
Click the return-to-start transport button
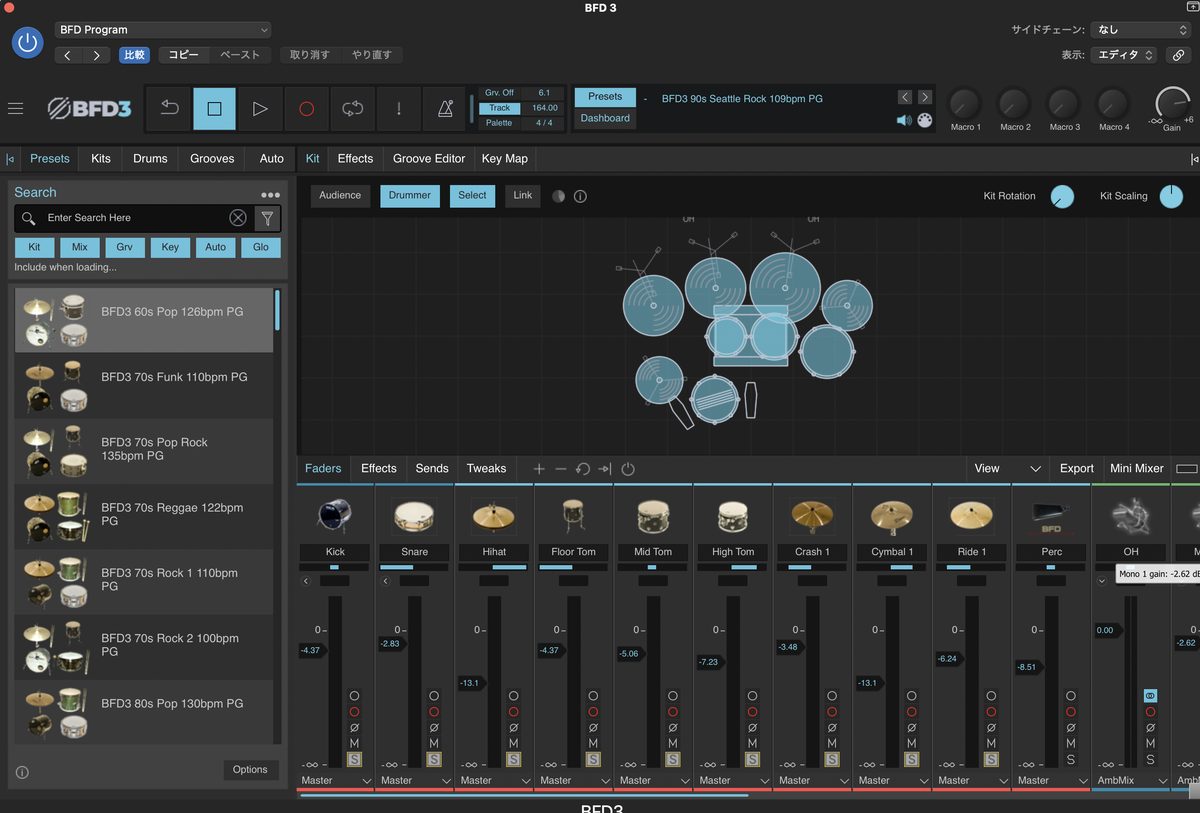click(x=168, y=108)
